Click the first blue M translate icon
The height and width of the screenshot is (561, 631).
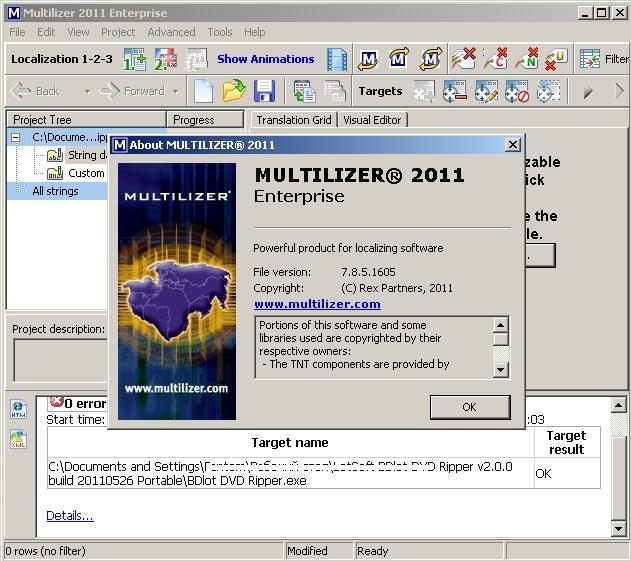pos(368,59)
